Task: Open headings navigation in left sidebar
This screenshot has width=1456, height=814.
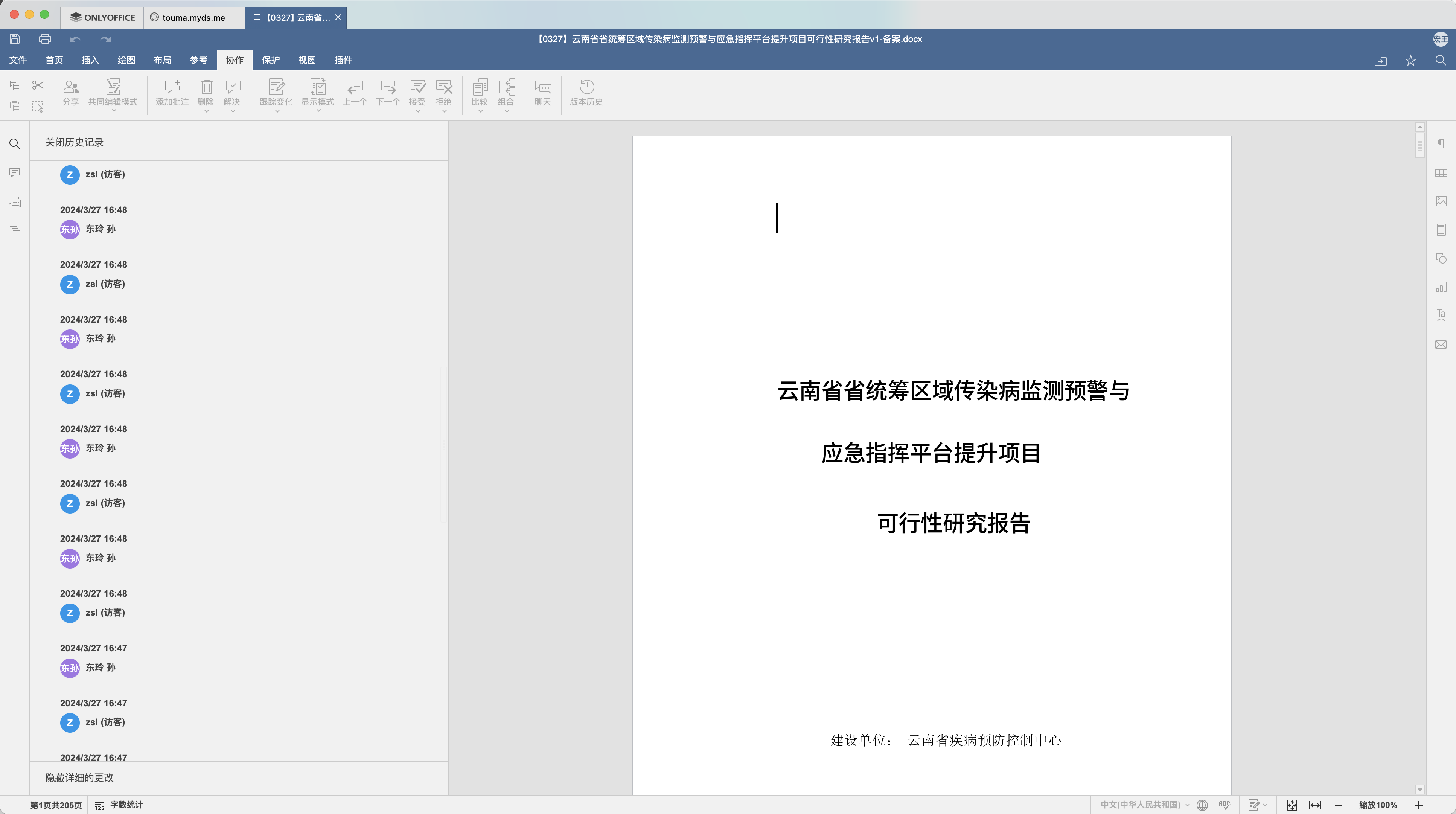Action: (15, 230)
